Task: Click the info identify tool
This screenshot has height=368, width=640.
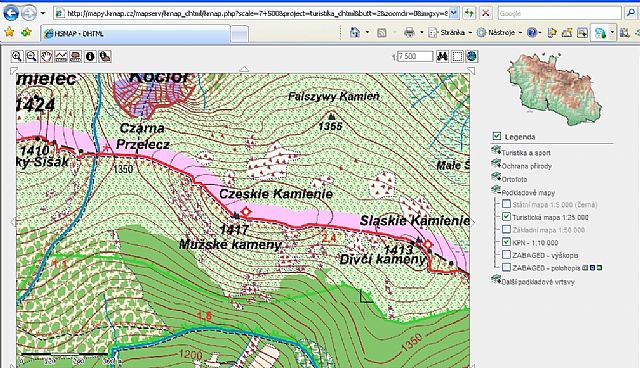Action: 90,56
